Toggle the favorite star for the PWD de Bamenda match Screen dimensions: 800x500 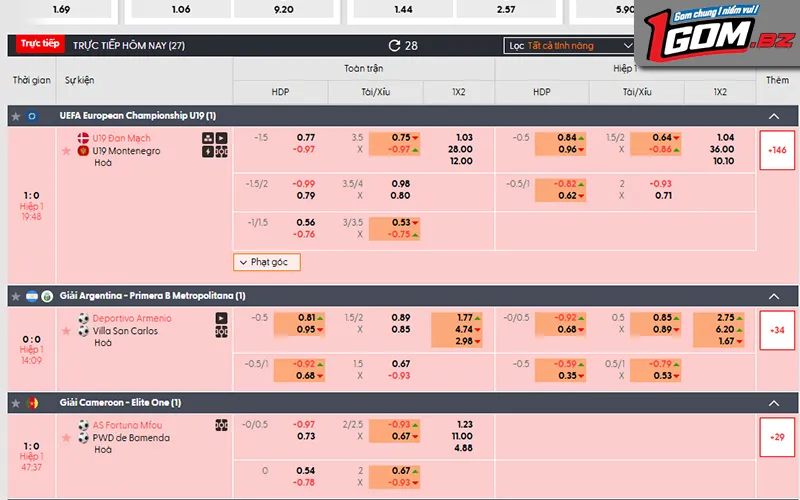coord(66,438)
